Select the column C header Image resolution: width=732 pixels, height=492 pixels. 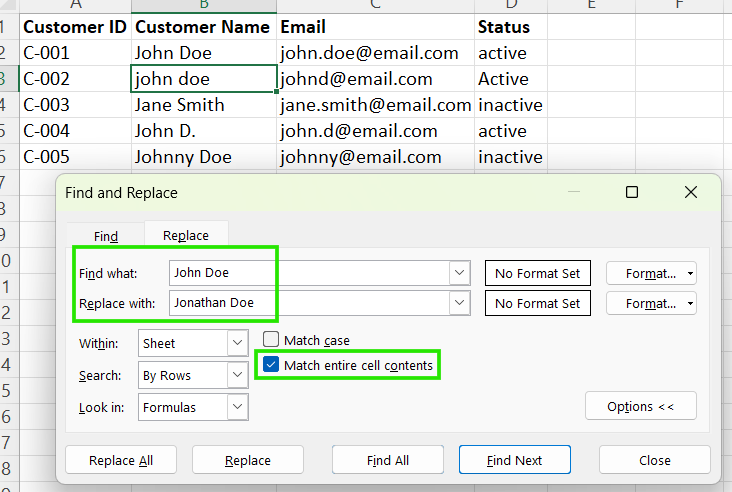(375, 6)
